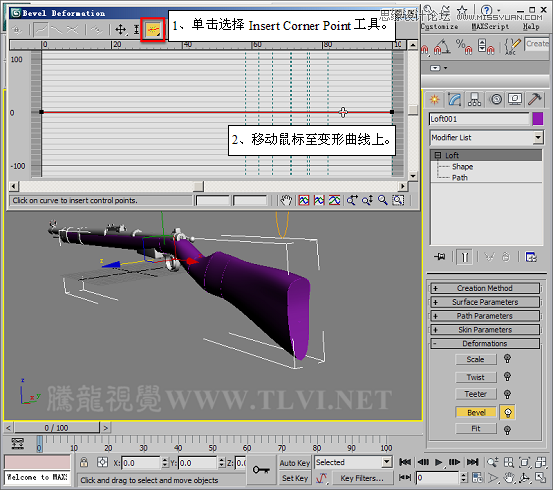
Task: Collapse the Deformations rollout
Action: coord(485,343)
